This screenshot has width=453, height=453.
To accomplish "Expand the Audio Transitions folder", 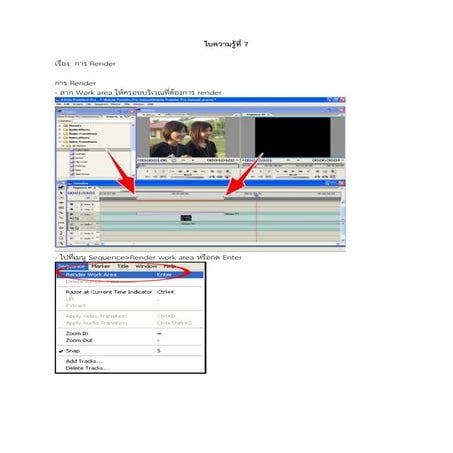I will coord(60,134).
